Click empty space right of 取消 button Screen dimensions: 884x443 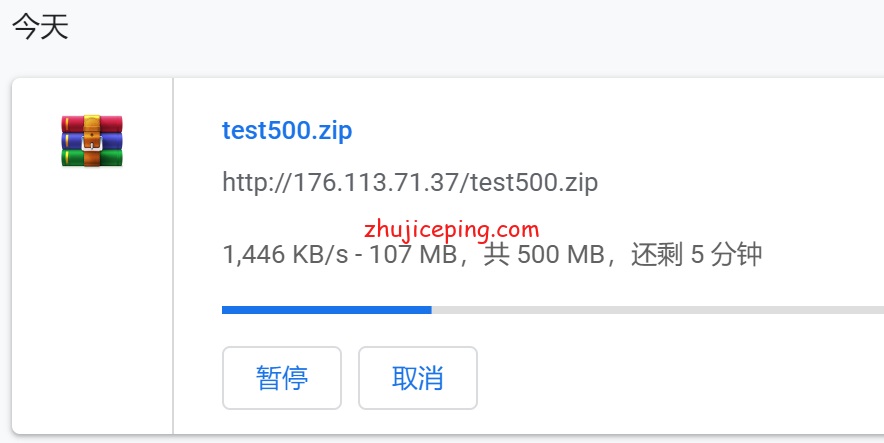click(x=677, y=378)
